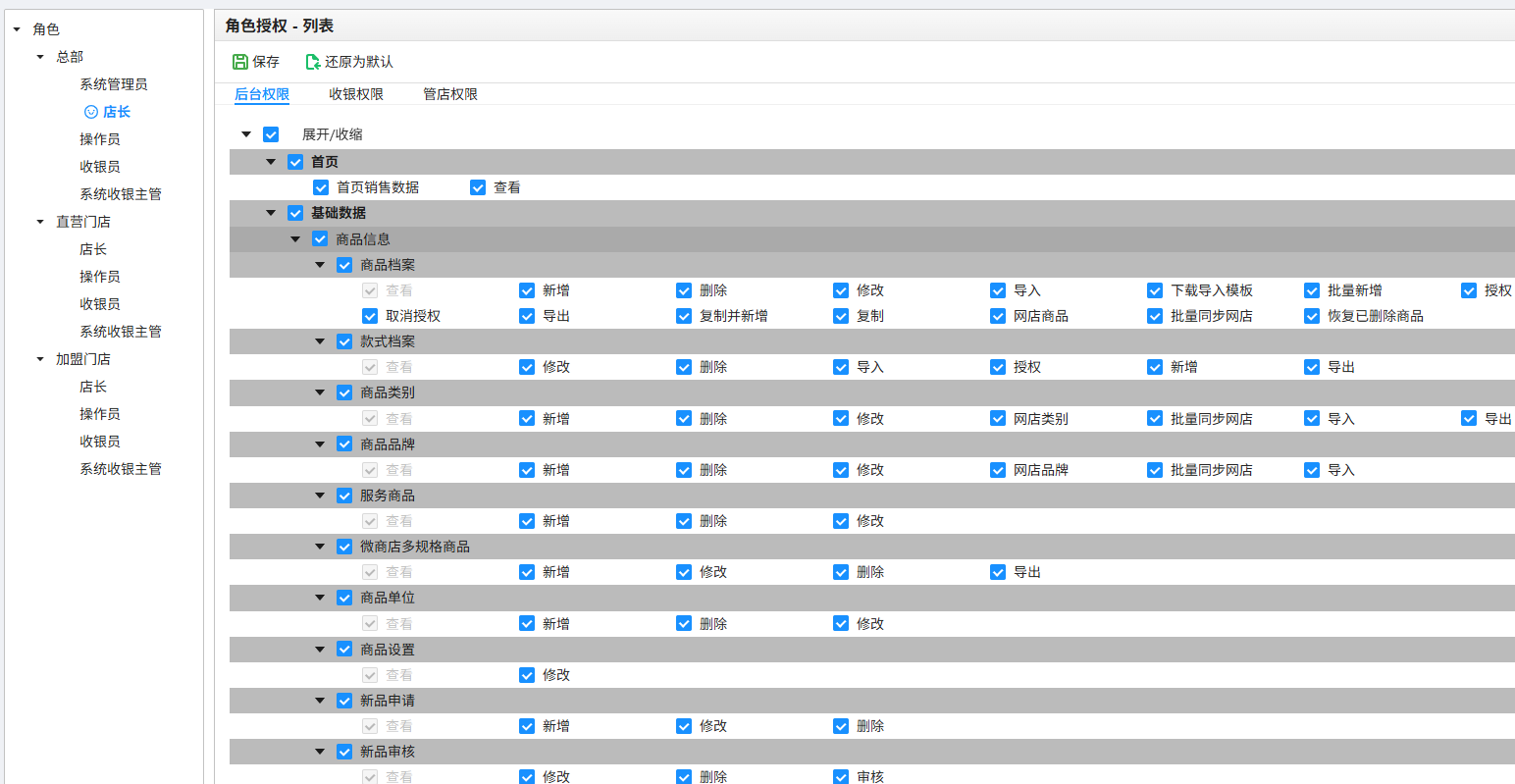Viewport: 1515px width, 784px height.
Task: Uncheck 导入 under 商品类别
Action: point(1312,419)
